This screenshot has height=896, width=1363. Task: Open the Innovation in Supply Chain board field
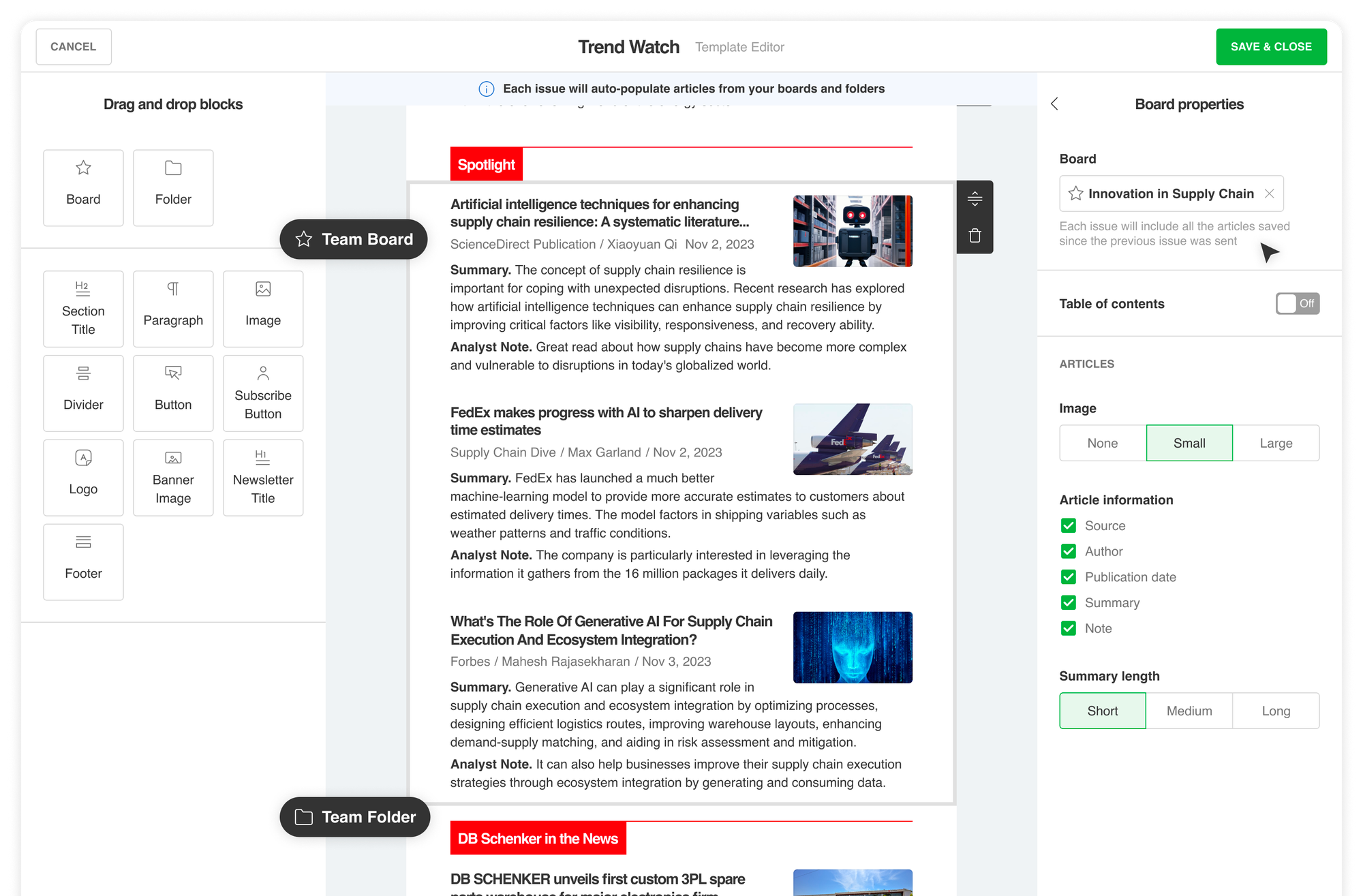pos(1171,194)
